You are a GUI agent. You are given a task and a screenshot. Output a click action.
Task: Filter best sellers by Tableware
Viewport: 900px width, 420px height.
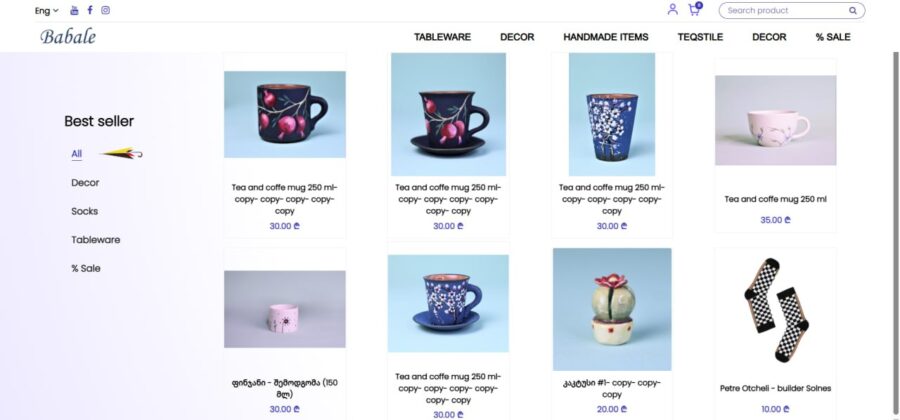(96, 240)
